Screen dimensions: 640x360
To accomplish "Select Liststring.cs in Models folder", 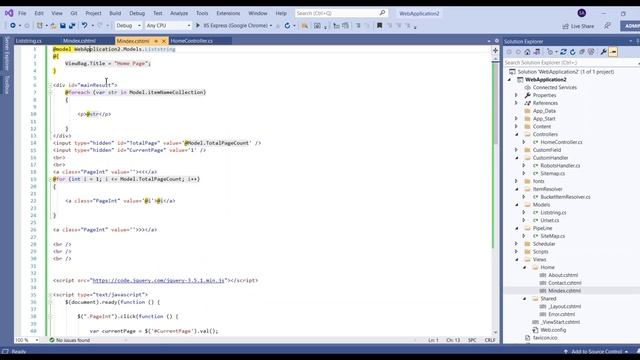I will 553,213.
